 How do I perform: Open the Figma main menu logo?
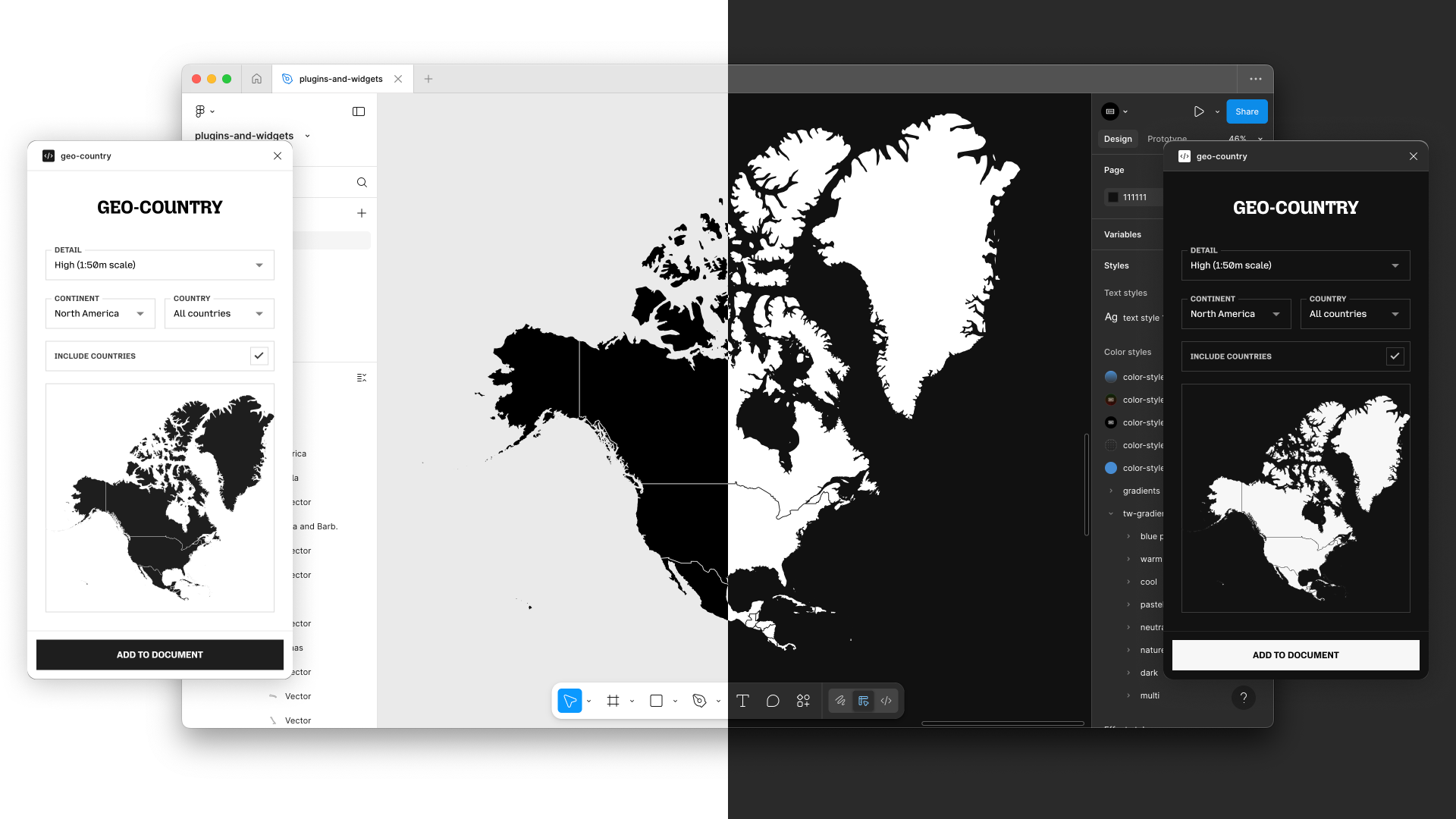pyautogui.click(x=200, y=111)
